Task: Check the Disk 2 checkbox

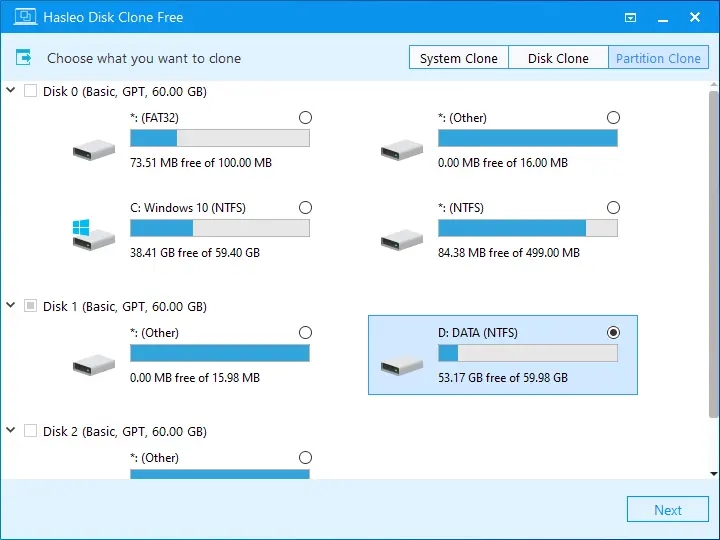Action: tap(30, 431)
